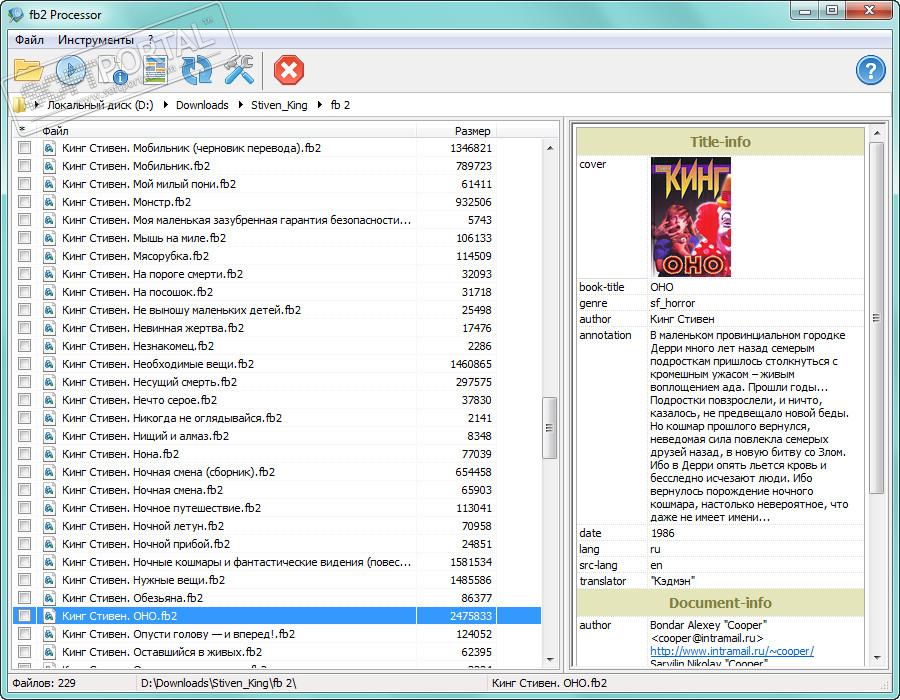
Task: Click the fb2 file icon for Незнакомец.fb2
Action: click(49, 346)
